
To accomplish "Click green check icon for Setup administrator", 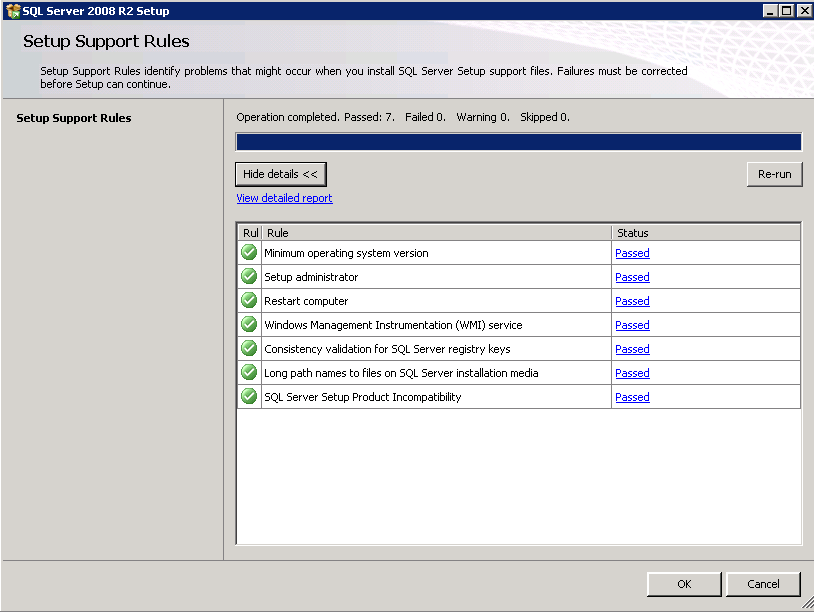I will click(249, 276).
